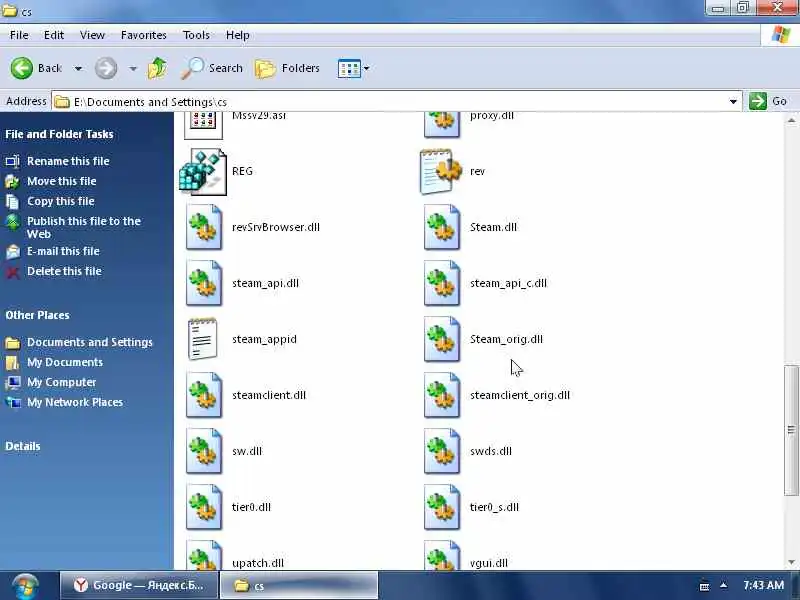Select the rev configuration file icon
The height and width of the screenshot is (600, 800).
(441, 172)
